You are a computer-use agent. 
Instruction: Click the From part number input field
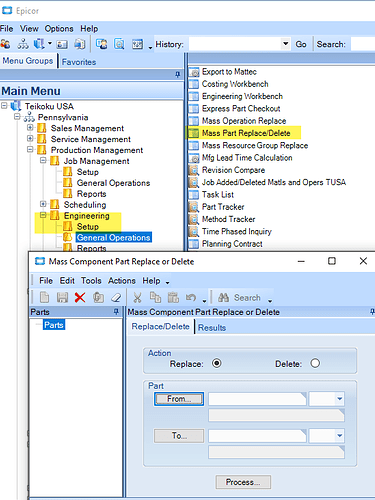[257, 399]
